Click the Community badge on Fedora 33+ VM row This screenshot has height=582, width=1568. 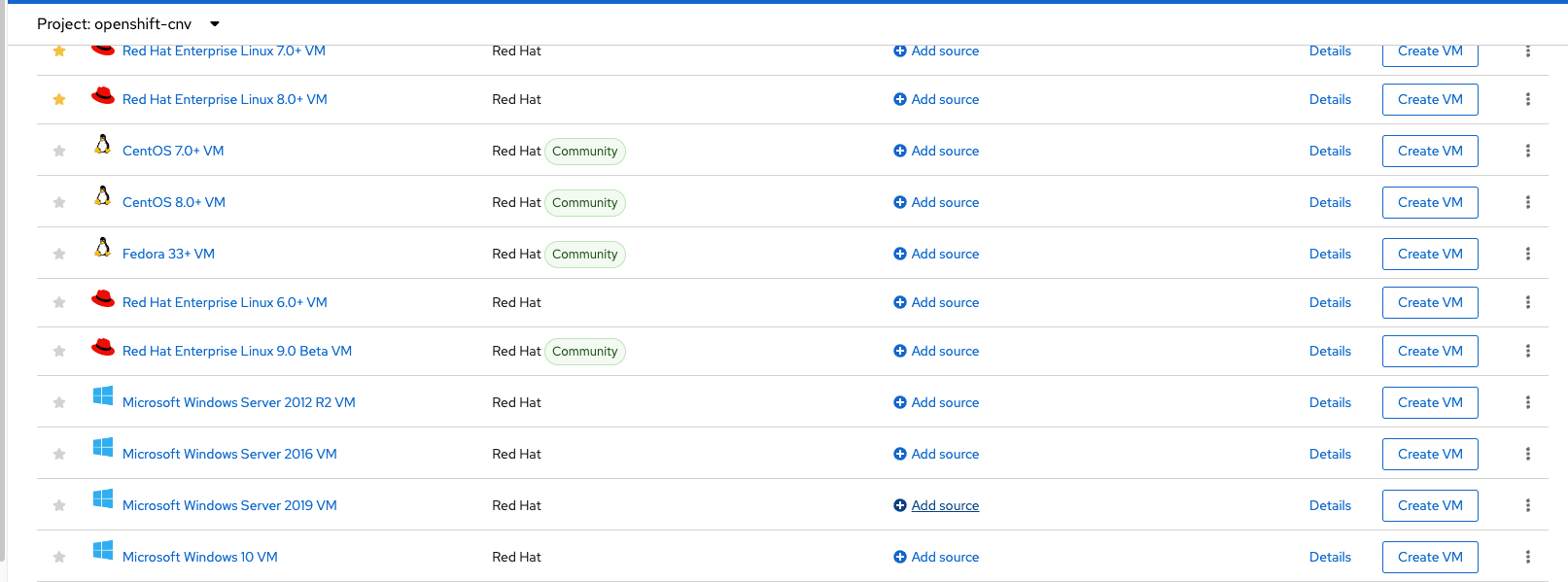[x=585, y=254]
